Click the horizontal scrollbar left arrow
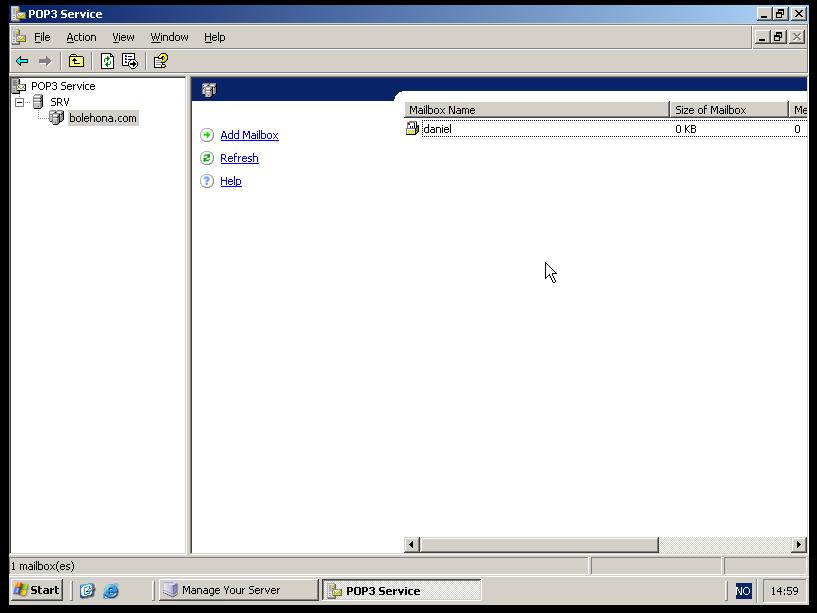The image size is (817, 613). coord(412,545)
